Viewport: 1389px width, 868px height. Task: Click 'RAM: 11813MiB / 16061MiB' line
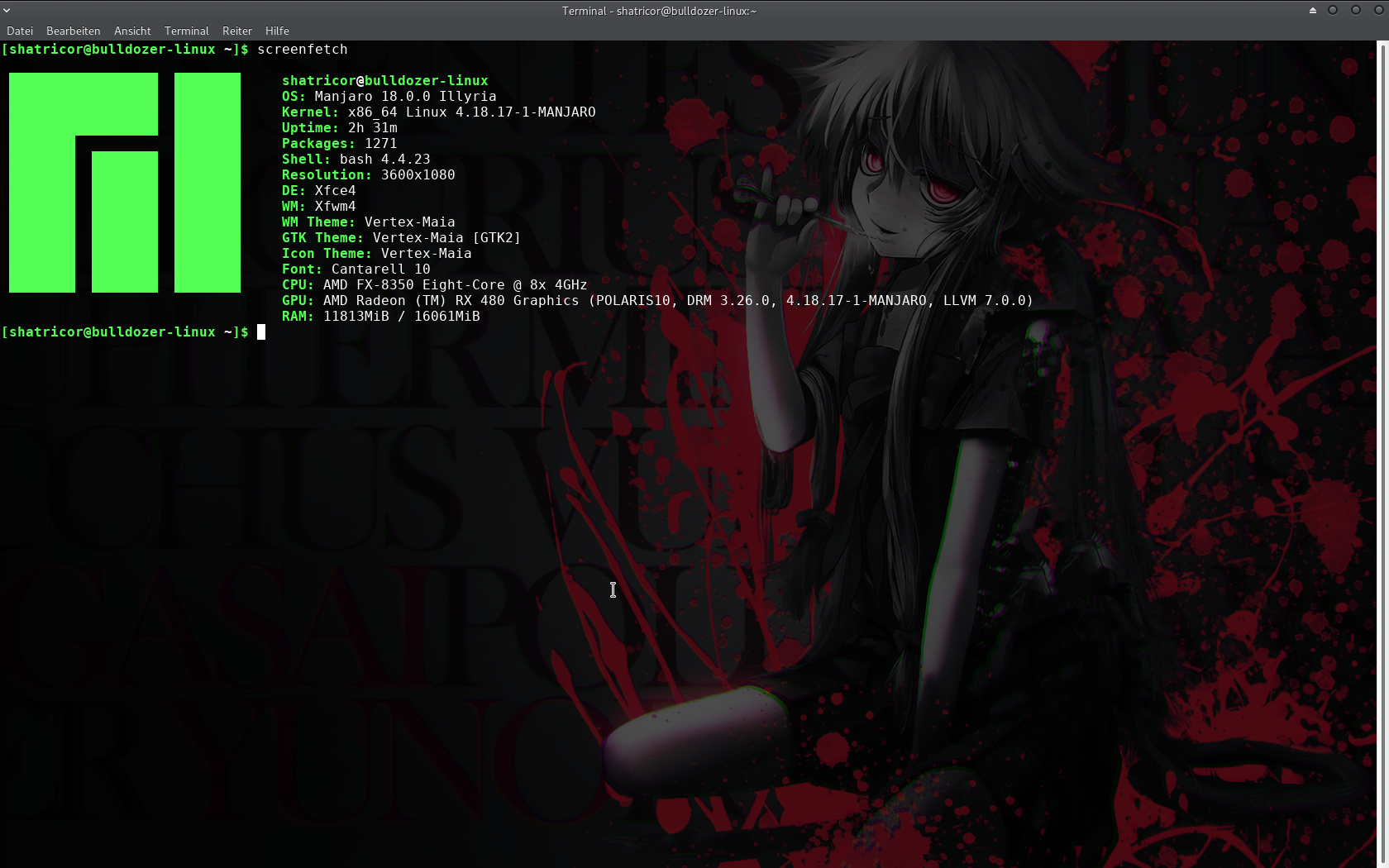point(380,317)
